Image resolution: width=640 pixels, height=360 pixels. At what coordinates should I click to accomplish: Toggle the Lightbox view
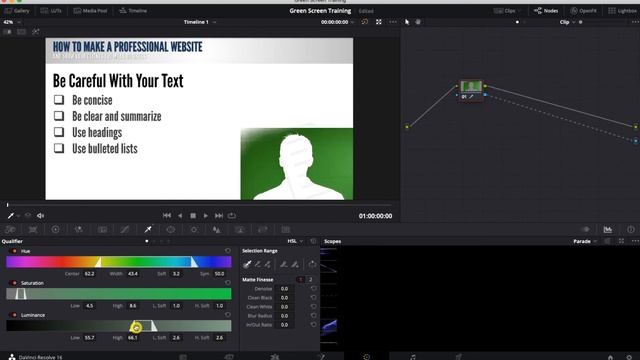[623, 11]
